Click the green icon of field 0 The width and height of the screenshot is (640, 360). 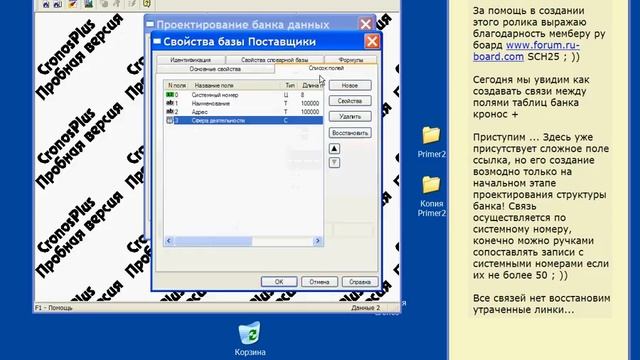(170, 95)
